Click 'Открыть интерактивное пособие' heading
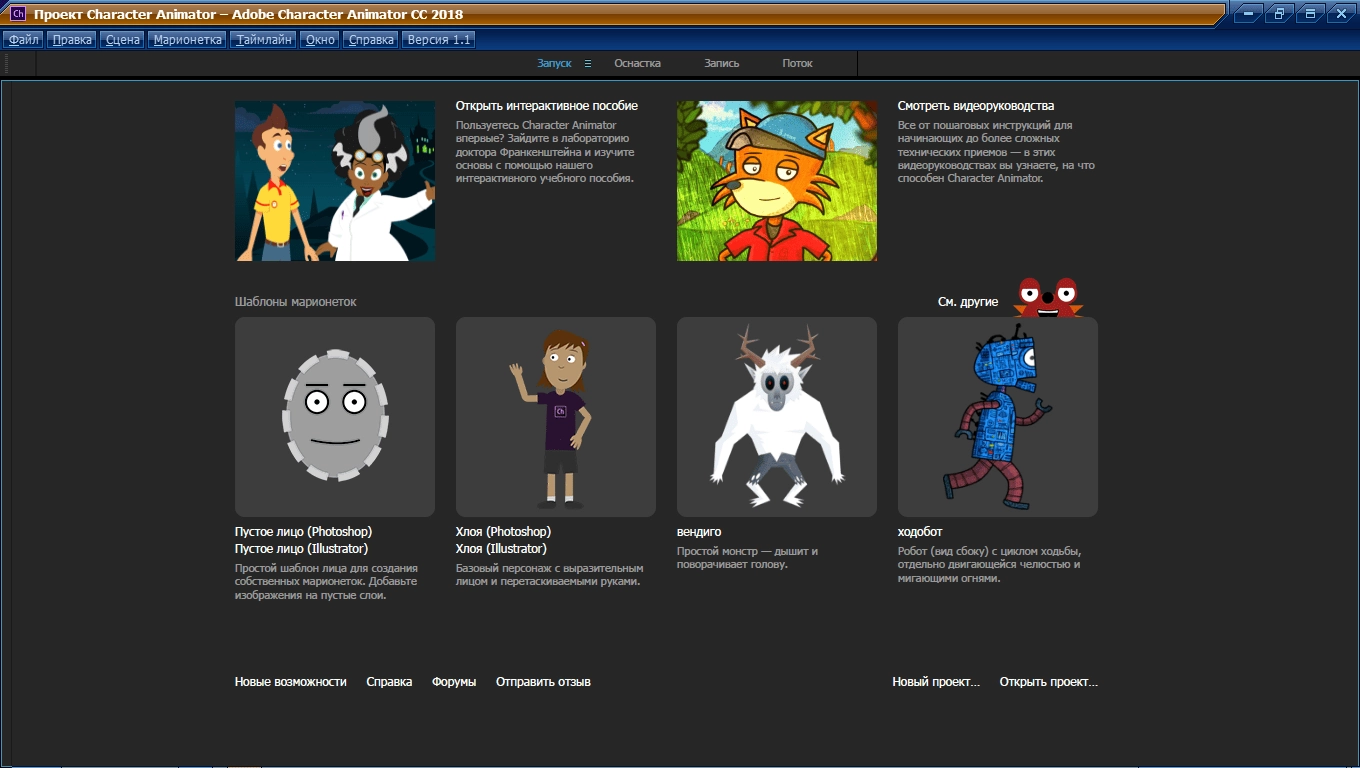Image resolution: width=1360 pixels, height=768 pixels. 546,106
